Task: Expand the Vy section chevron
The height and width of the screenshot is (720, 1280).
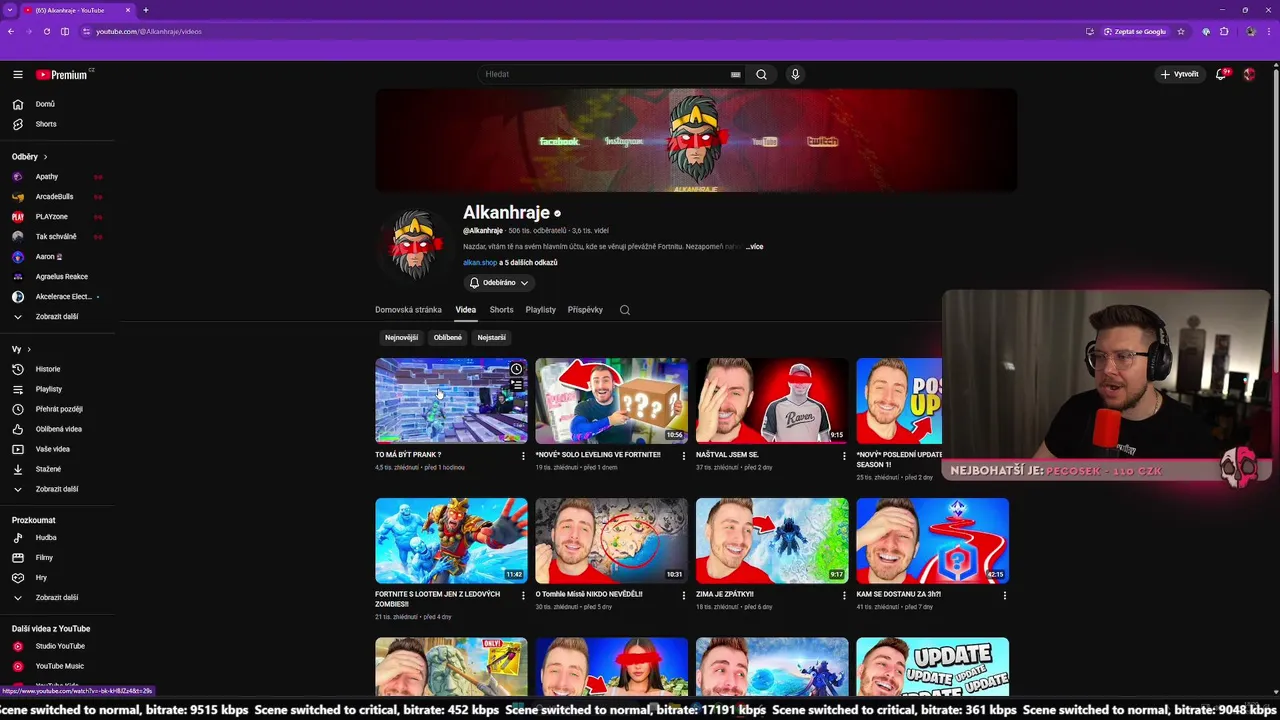Action: 29,349
